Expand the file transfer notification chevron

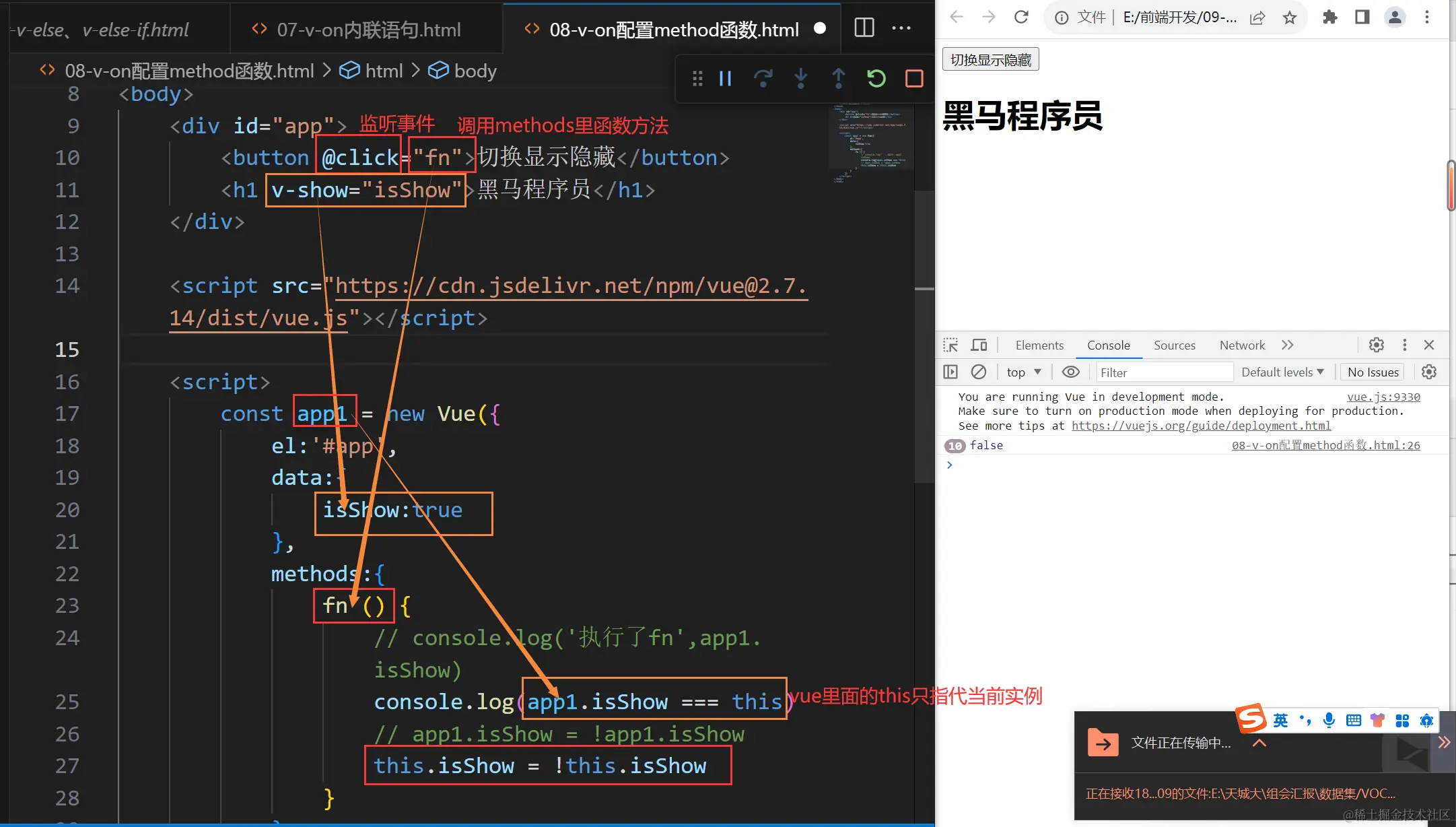[1259, 743]
